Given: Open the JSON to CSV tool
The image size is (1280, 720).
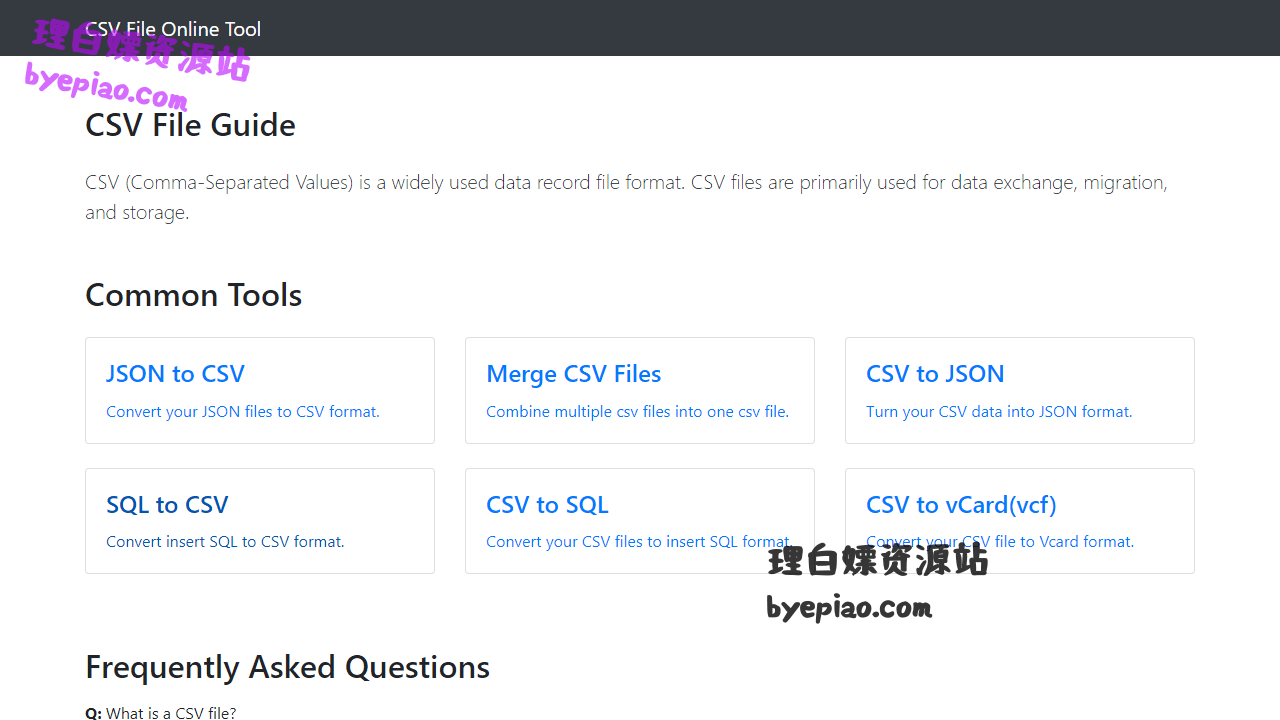Looking at the screenshot, I should [x=260, y=390].
